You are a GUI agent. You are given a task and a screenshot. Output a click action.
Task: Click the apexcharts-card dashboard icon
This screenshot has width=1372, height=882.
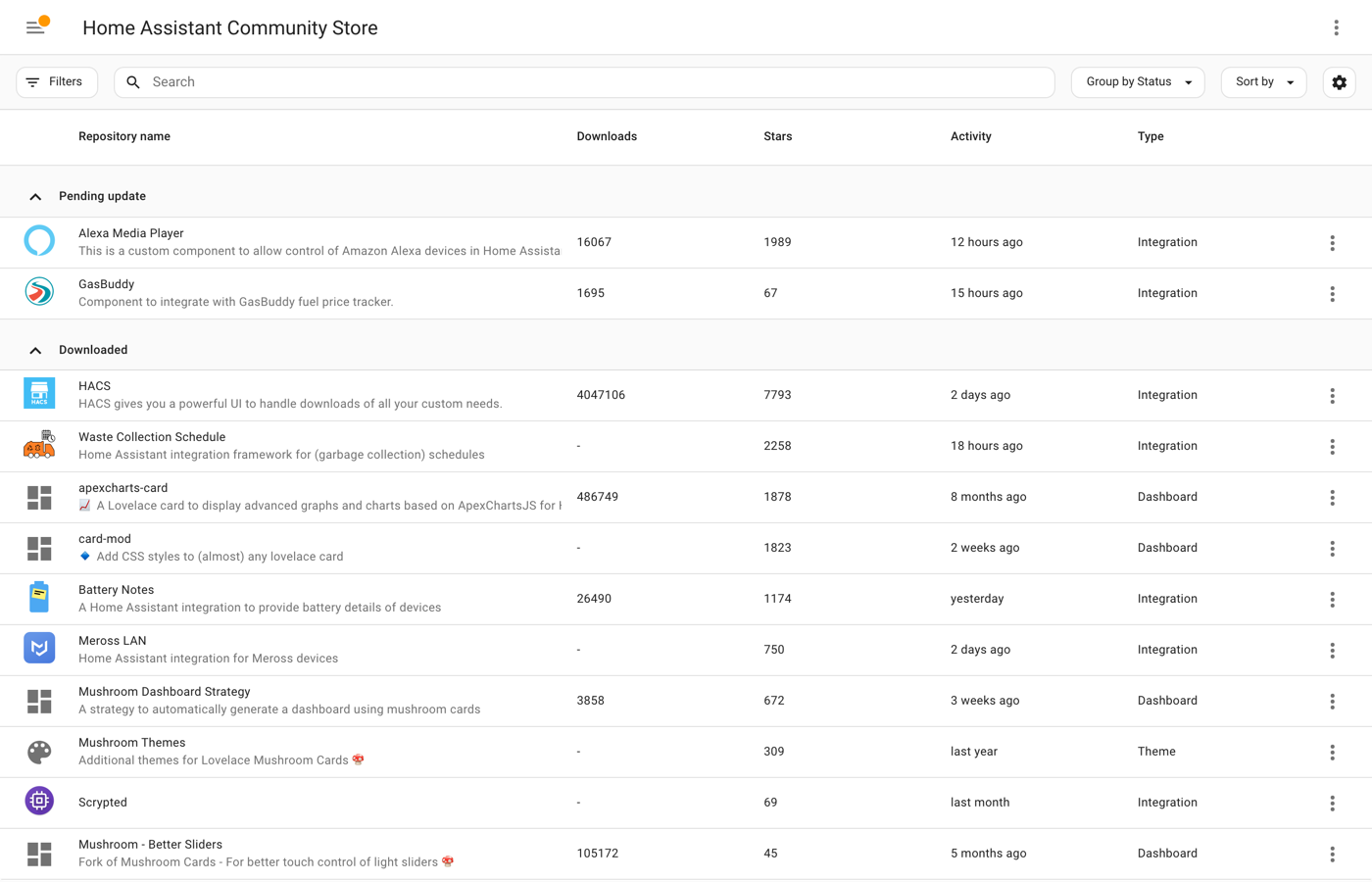39,497
